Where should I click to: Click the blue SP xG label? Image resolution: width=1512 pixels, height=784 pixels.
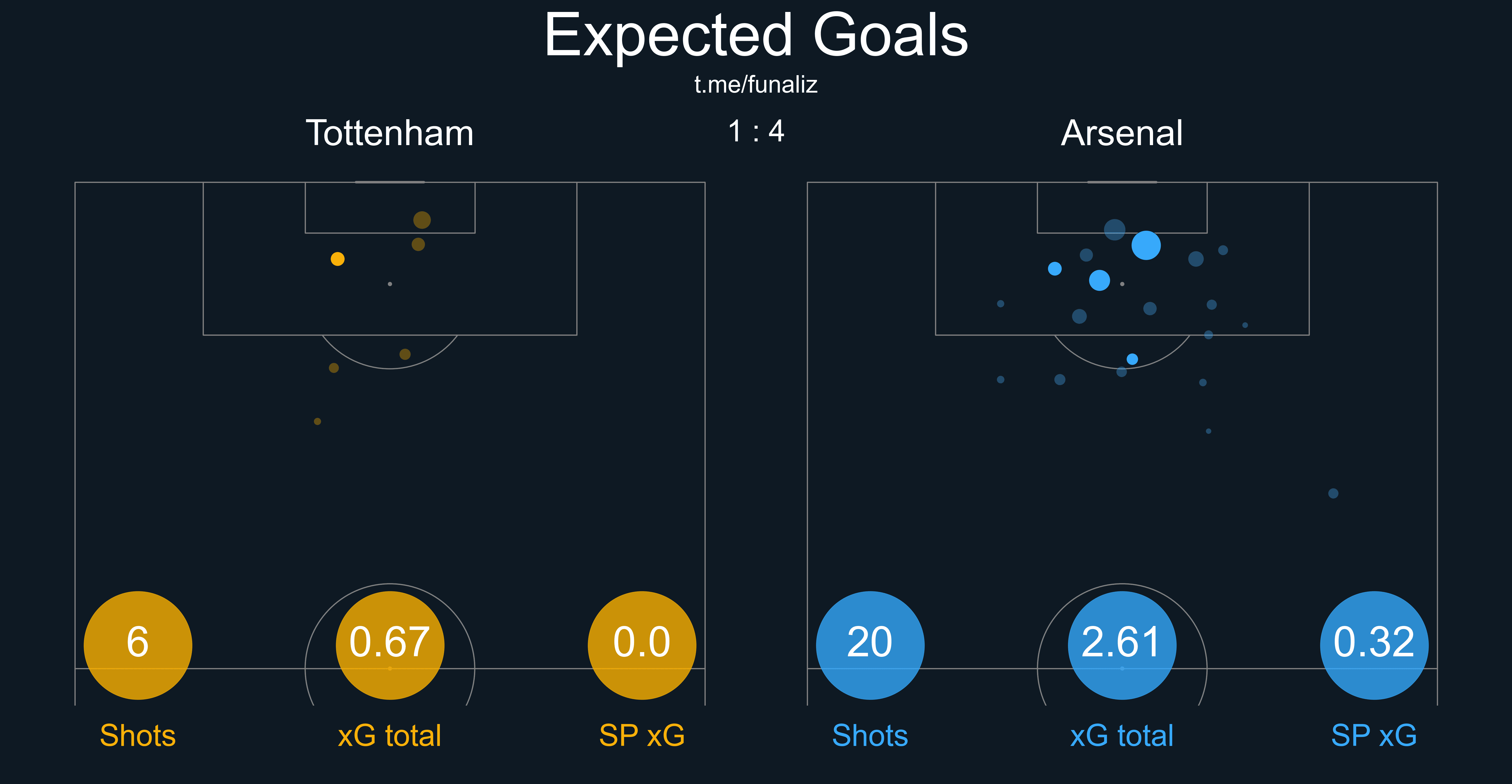(x=1374, y=735)
